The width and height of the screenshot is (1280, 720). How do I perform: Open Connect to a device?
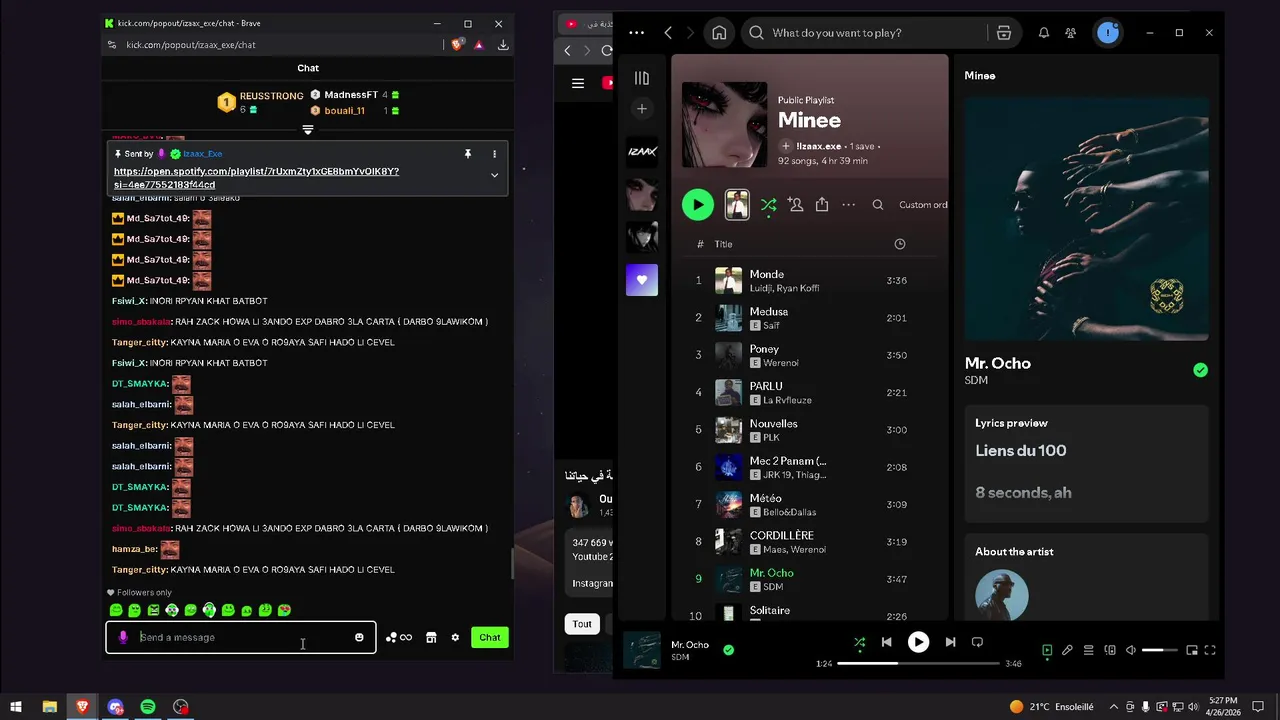[x=1110, y=650]
